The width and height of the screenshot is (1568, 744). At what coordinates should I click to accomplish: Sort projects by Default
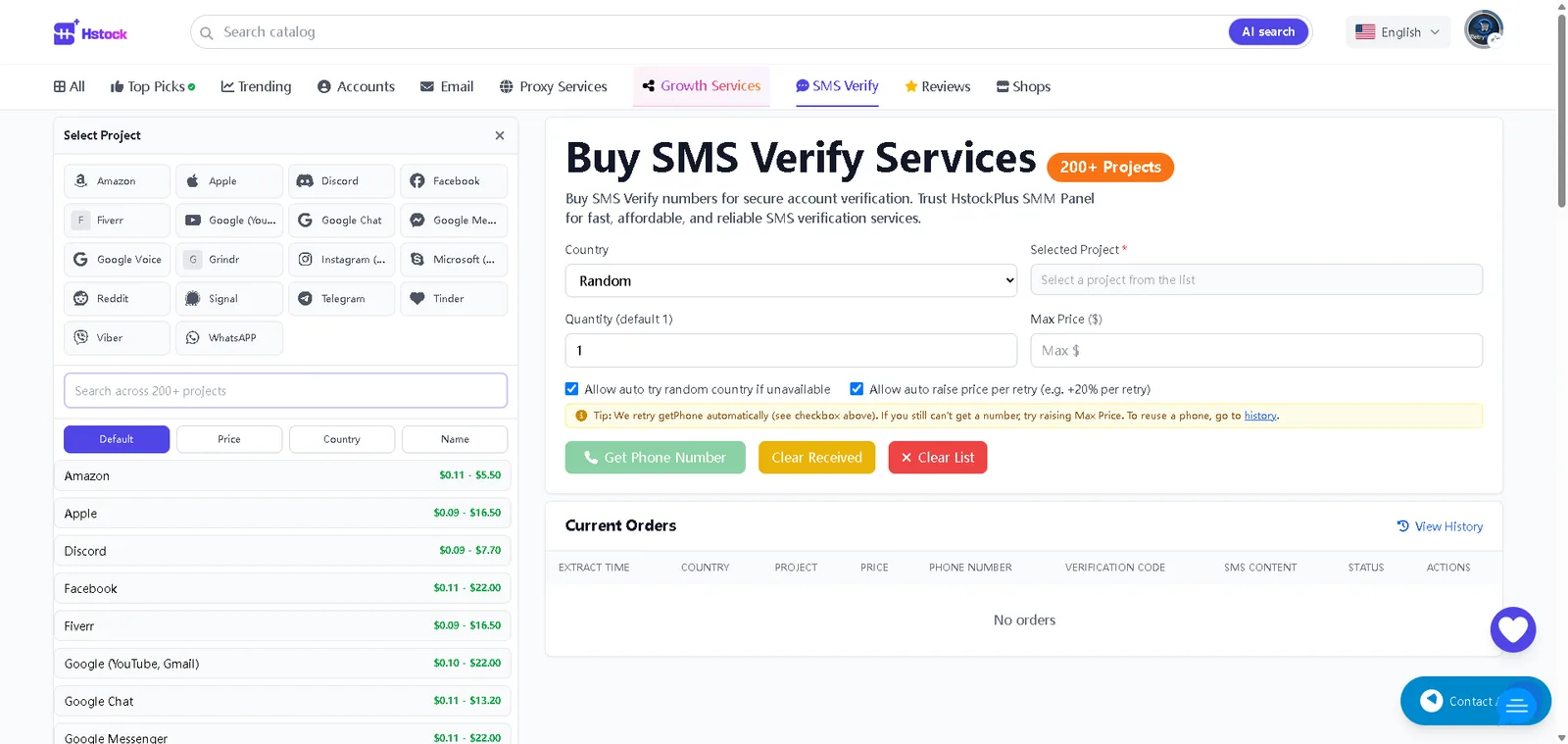(117, 439)
